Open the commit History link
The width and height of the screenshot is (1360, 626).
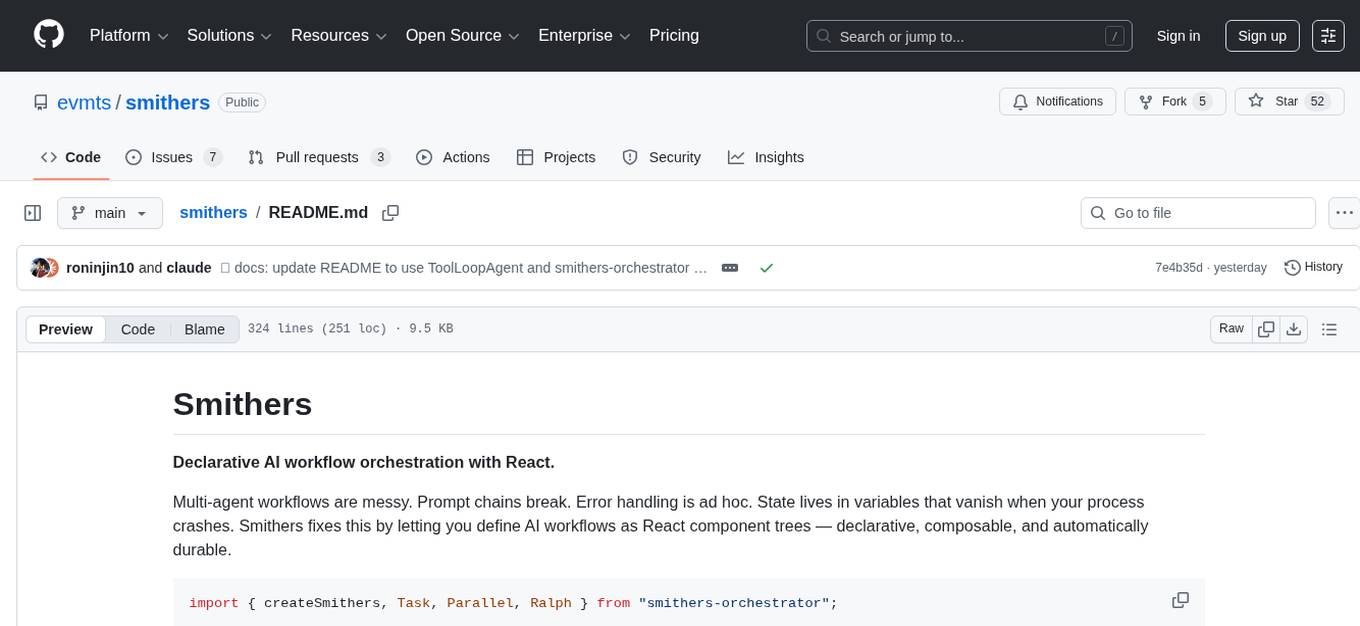tap(1312, 267)
